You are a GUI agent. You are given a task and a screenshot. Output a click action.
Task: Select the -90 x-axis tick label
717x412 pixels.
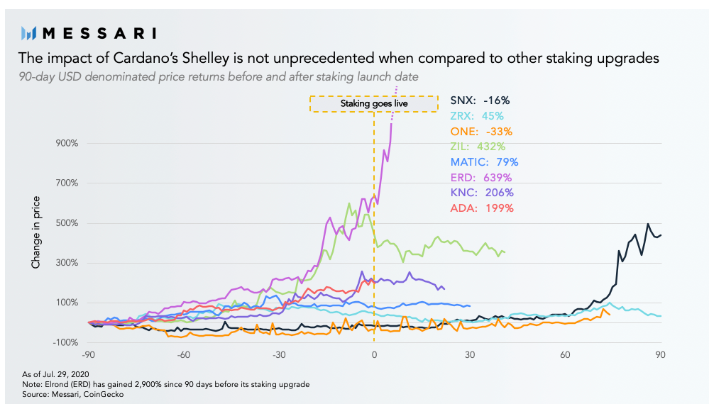point(89,355)
